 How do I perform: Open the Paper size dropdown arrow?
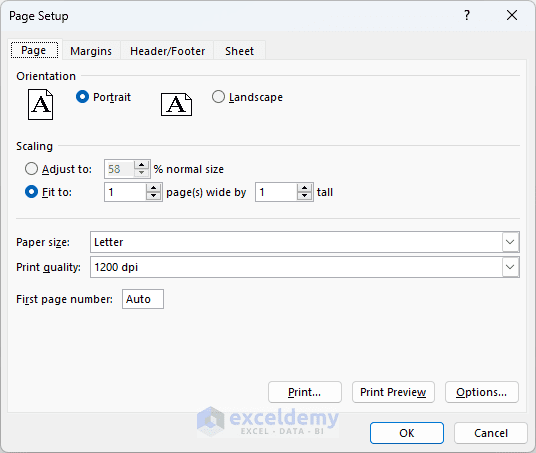(510, 242)
